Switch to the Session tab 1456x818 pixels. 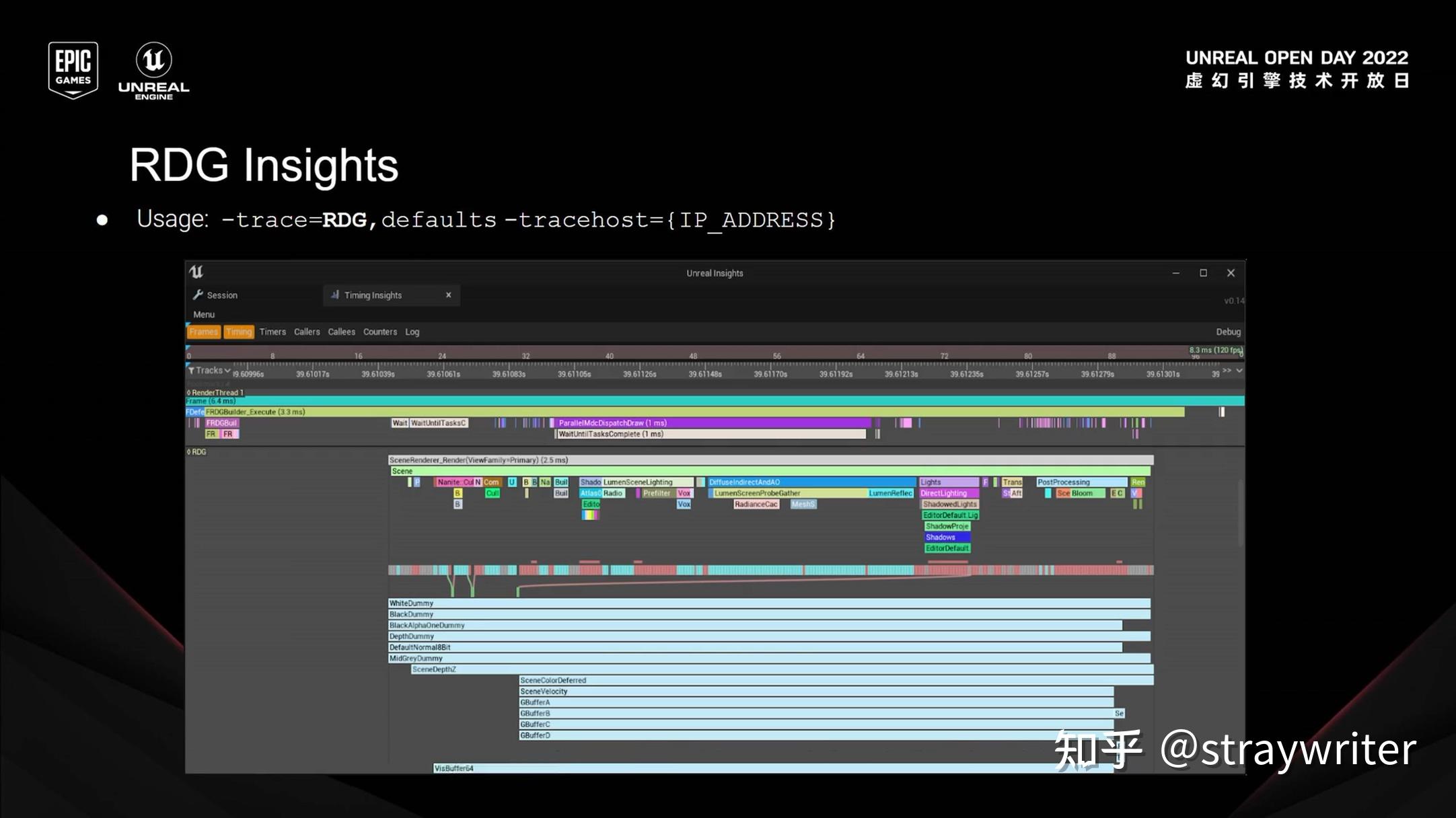222,295
